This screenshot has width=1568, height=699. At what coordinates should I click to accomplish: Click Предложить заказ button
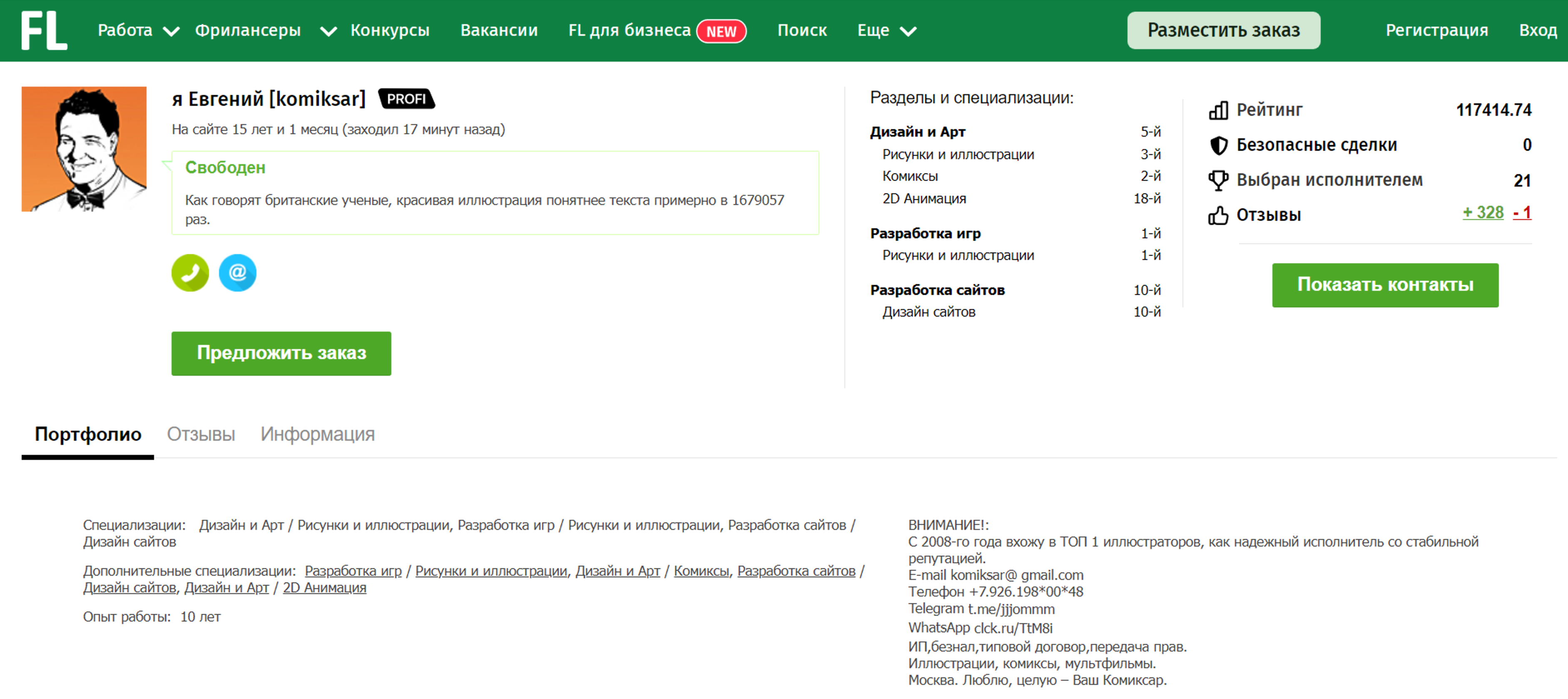pyautogui.click(x=281, y=353)
